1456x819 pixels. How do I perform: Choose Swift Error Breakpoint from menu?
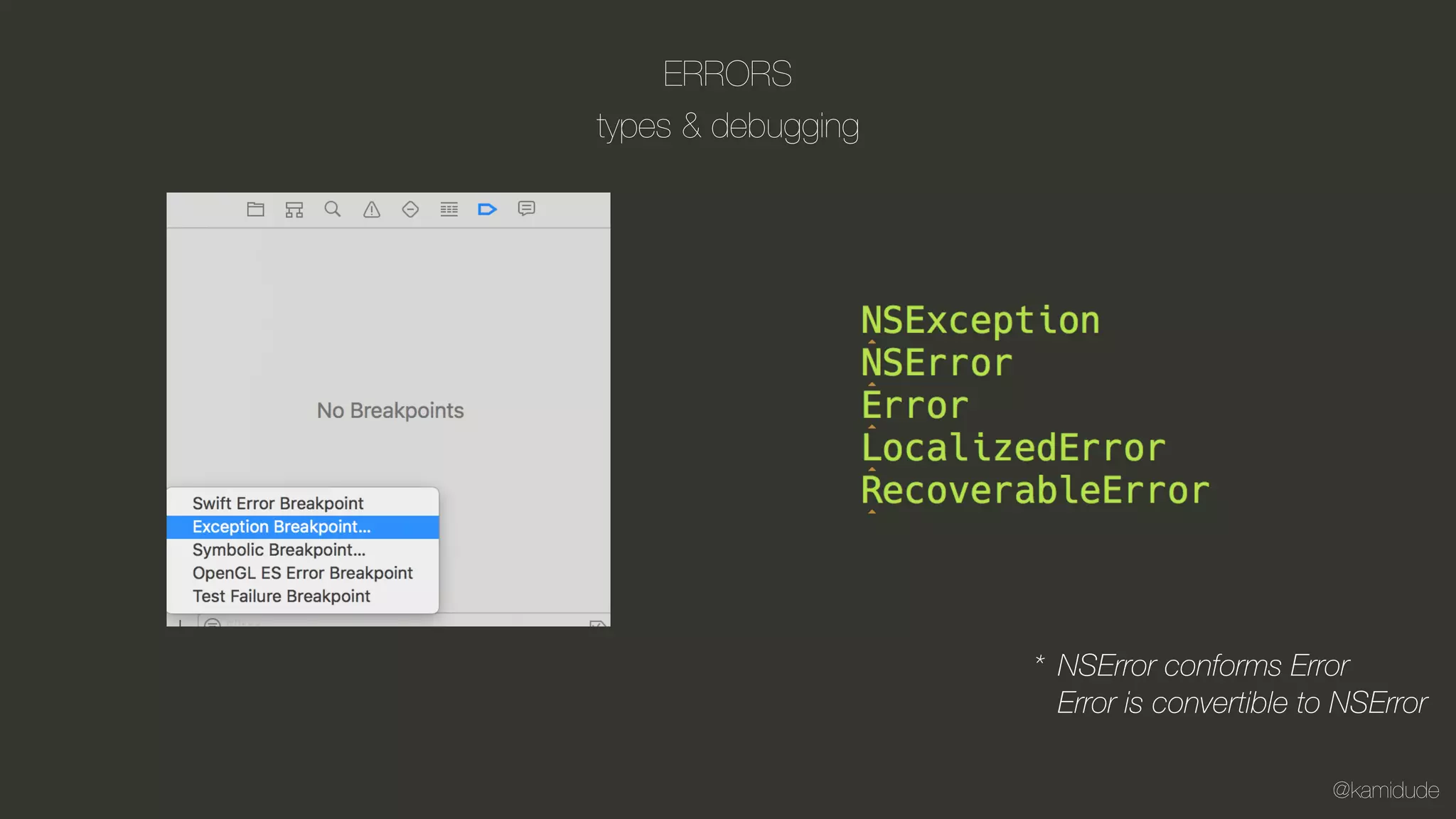point(278,503)
